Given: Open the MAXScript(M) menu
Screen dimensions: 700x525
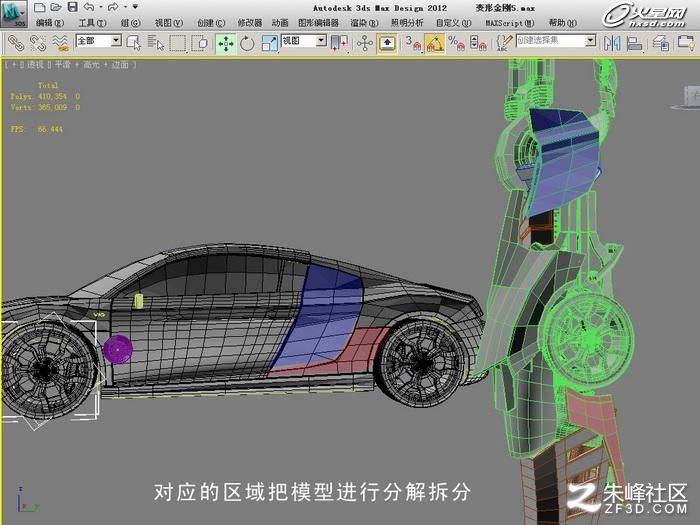Looking at the screenshot, I should (x=510, y=23).
